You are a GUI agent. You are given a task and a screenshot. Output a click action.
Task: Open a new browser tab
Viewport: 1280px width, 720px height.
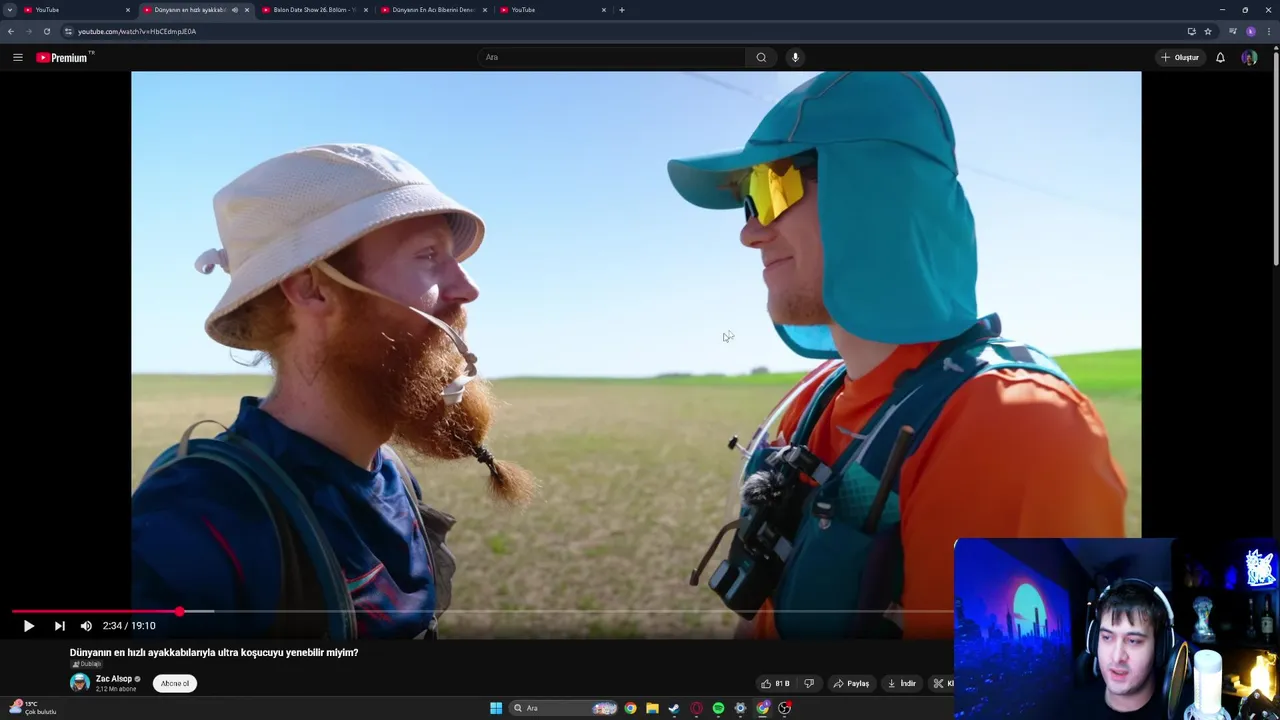tap(622, 10)
